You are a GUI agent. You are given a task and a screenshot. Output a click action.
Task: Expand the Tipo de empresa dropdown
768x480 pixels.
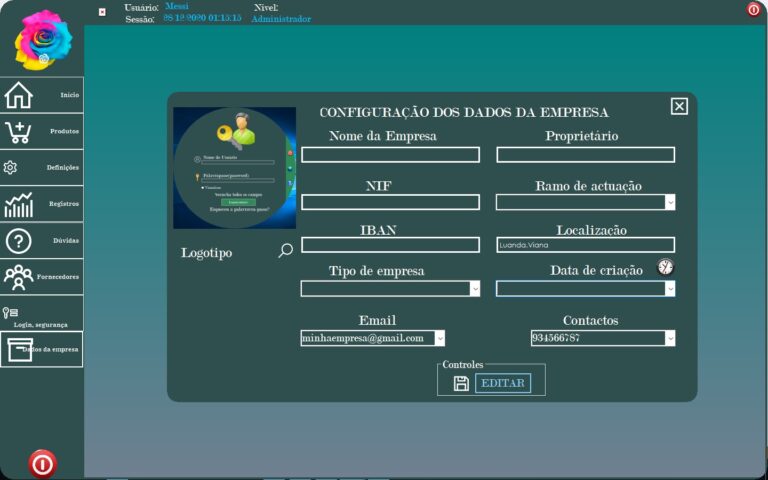pos(475,288)
